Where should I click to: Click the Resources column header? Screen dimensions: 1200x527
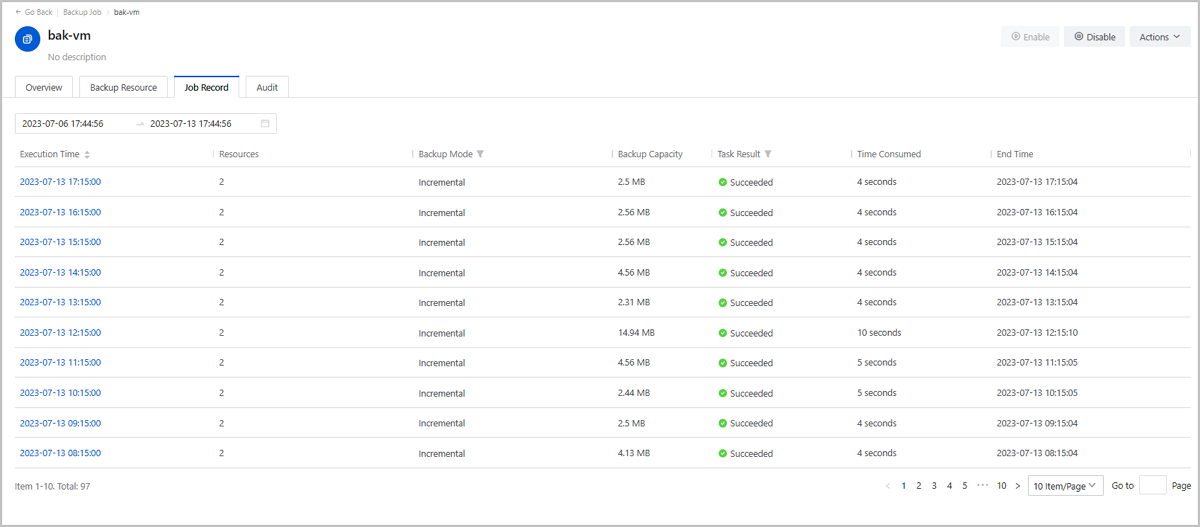tap(239, 154)
